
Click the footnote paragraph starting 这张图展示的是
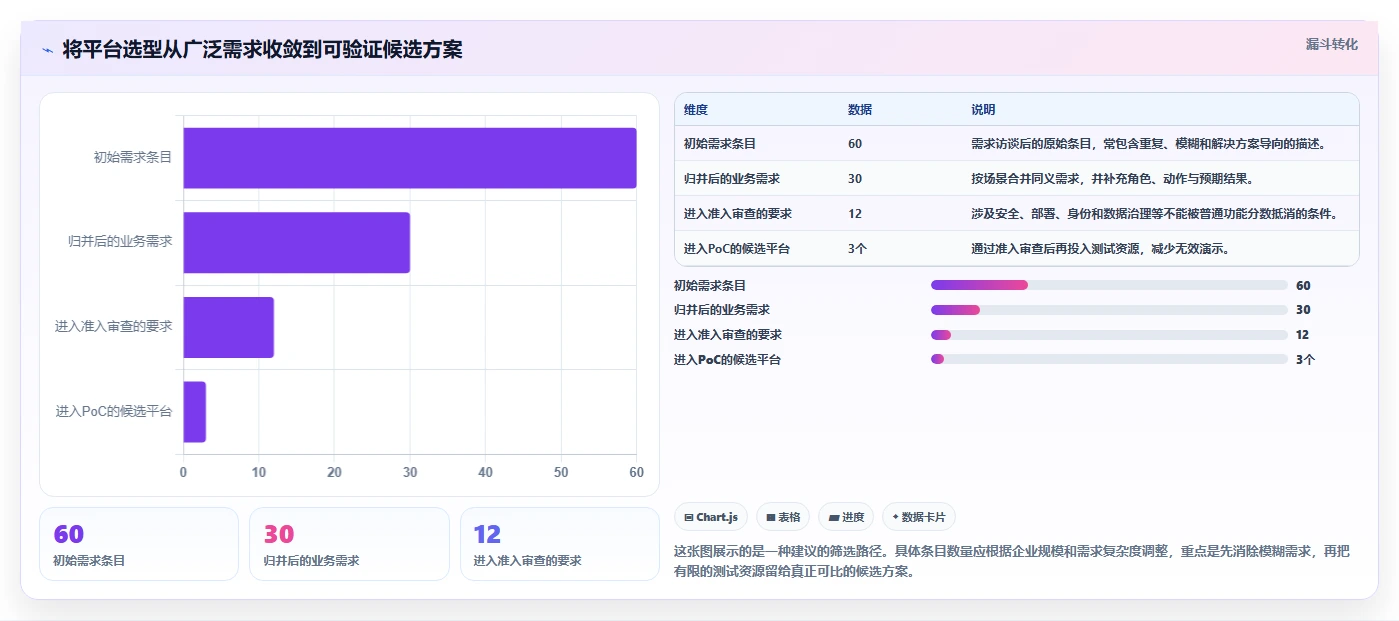[1013, 562]
